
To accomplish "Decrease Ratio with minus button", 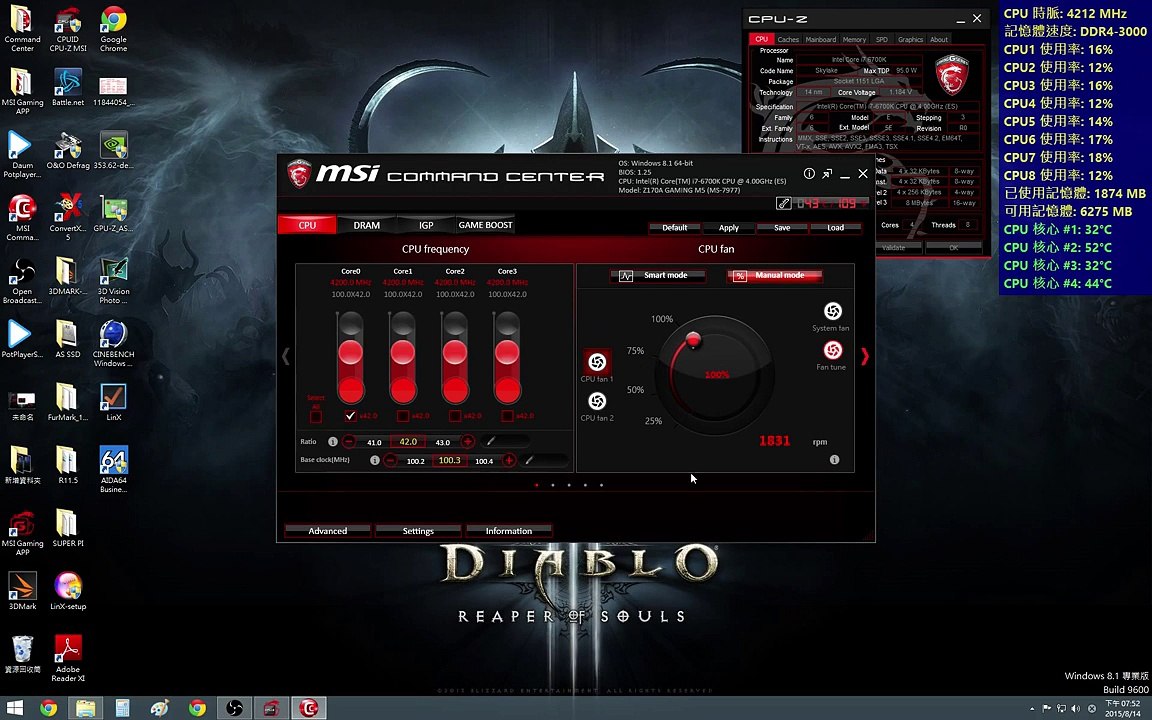I will click(349, 442).
